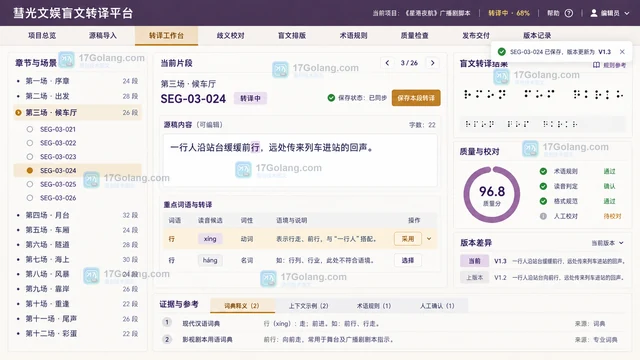Select the háng pronunciation chip
This screenshot has height=360, width=640.
[210, 260]
